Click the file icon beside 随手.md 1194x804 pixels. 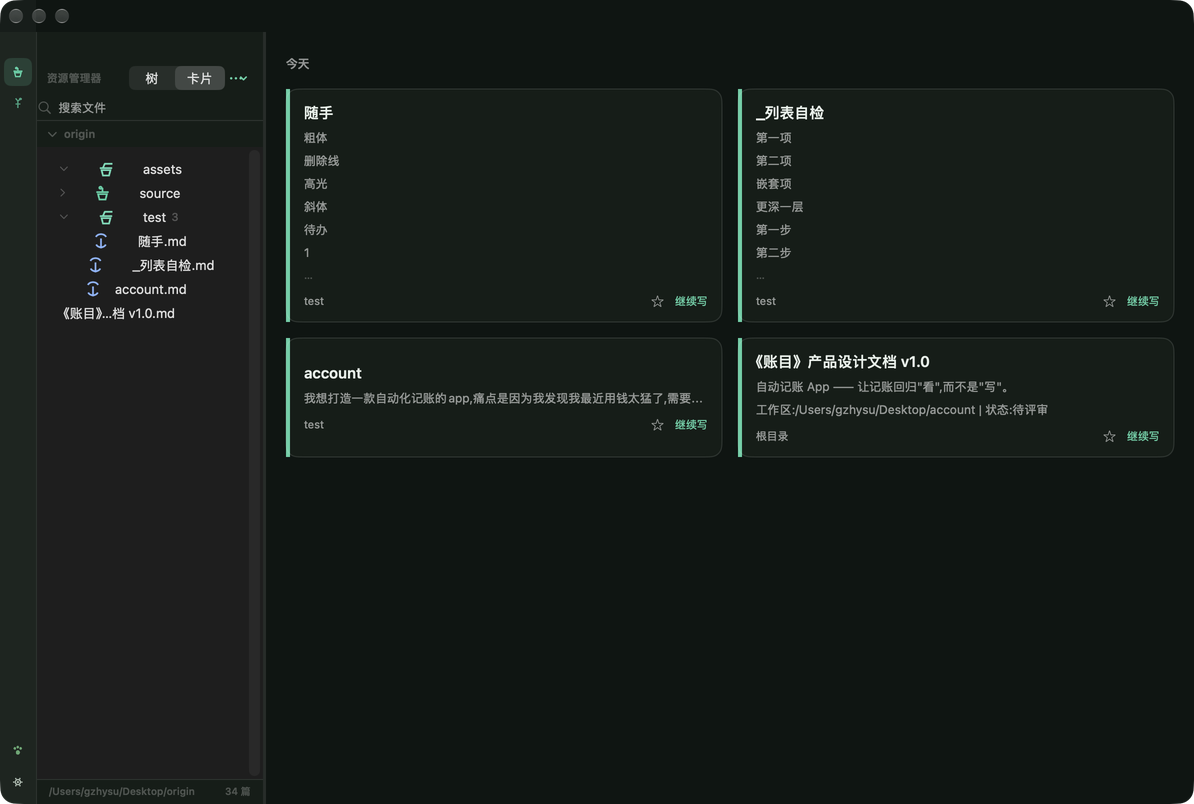101,241
